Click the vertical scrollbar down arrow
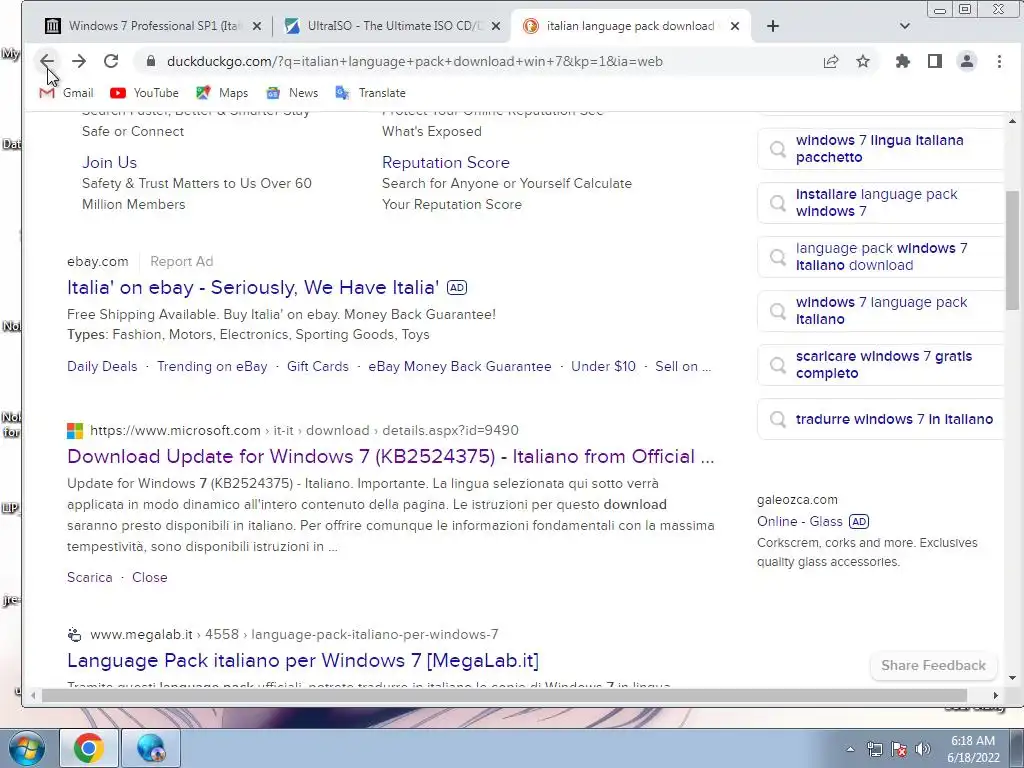The height and width of the screenshot is (768, 1024). point(1012,678)
